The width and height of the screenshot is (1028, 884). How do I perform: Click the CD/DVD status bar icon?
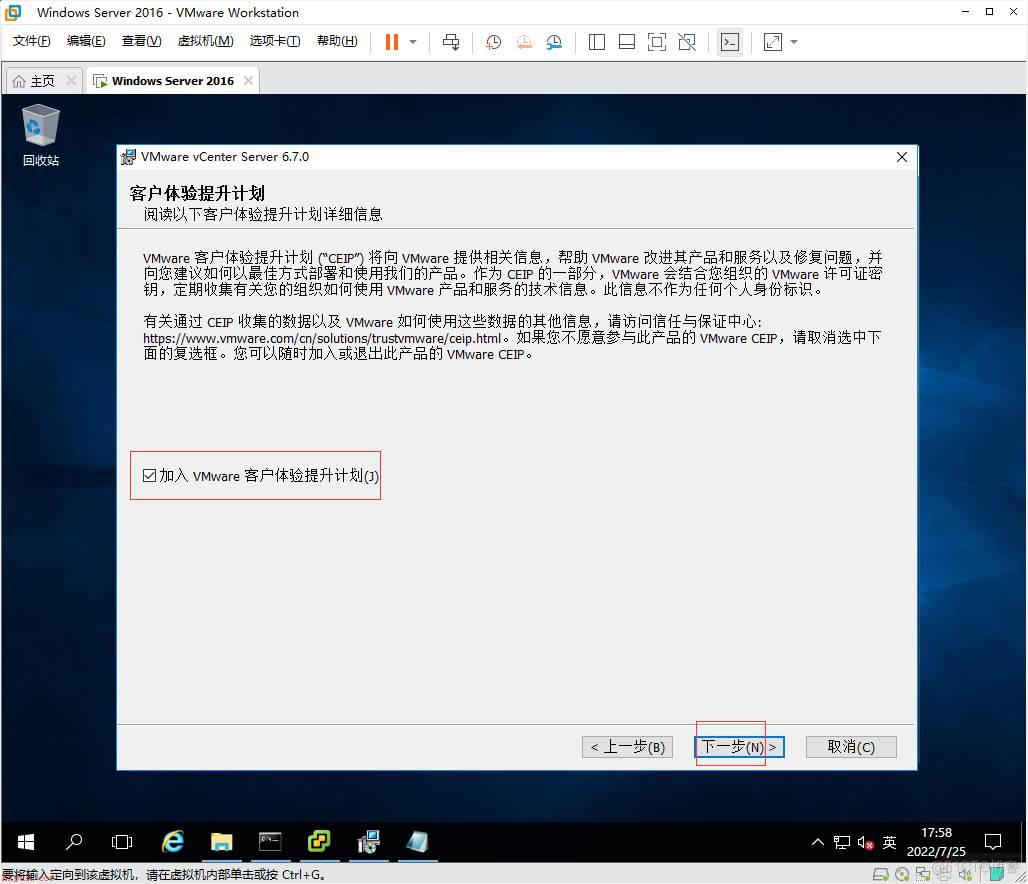(902, 874)
